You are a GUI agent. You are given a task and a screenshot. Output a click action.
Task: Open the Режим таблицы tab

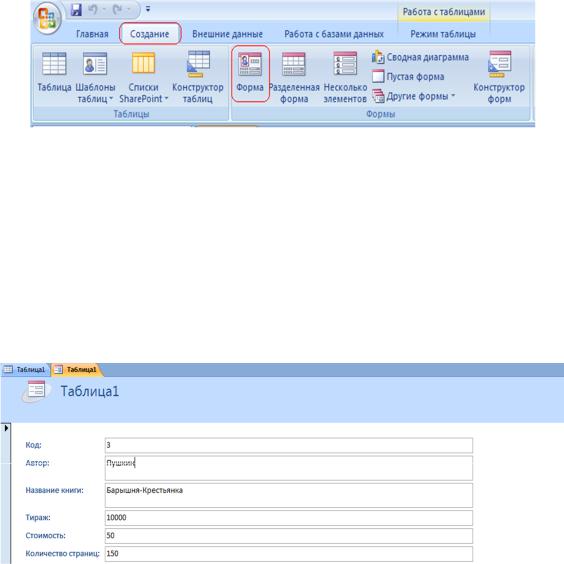(x=443, y=34)
